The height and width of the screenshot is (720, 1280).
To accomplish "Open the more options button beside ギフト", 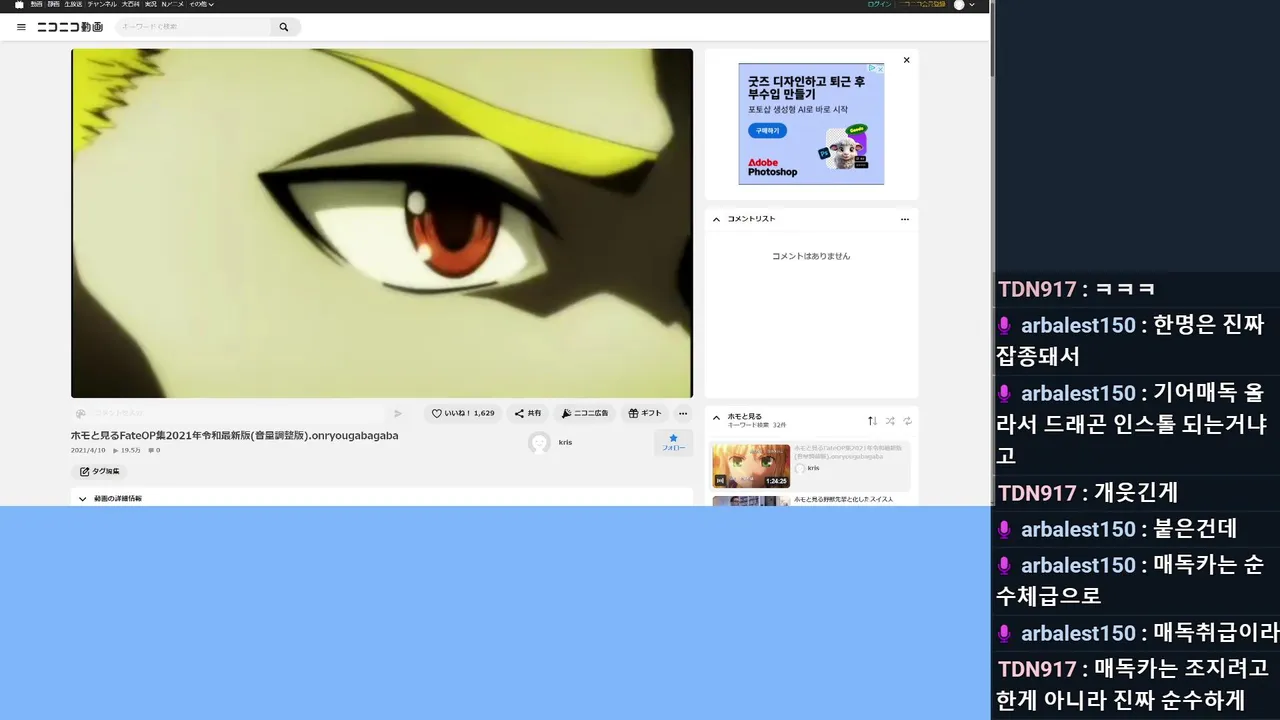I will point(683,413).
